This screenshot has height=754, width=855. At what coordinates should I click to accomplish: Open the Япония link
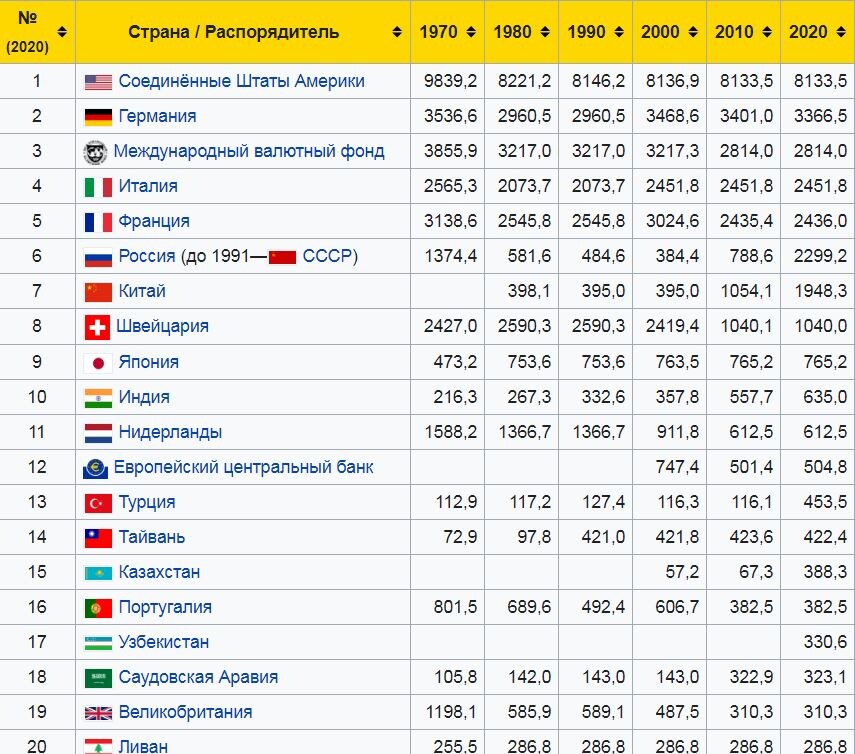click(x=148, y=361)
